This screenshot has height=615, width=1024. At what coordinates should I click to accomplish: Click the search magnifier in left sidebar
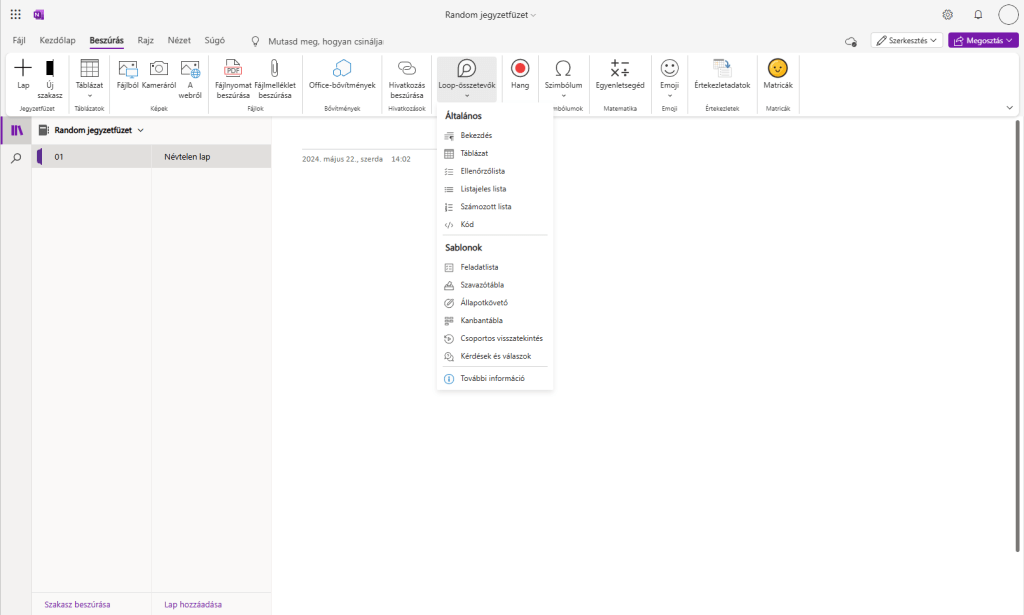16,158
